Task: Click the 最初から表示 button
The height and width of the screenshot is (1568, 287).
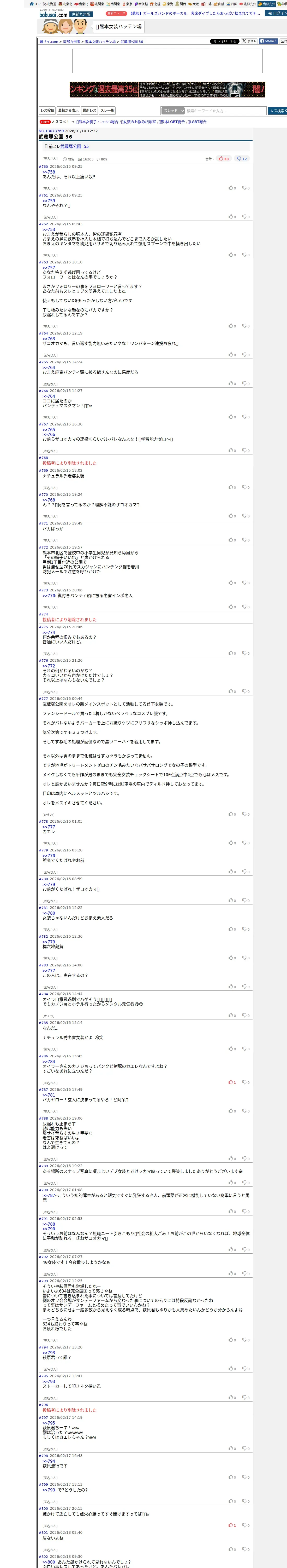Action: tap(69, 111)
